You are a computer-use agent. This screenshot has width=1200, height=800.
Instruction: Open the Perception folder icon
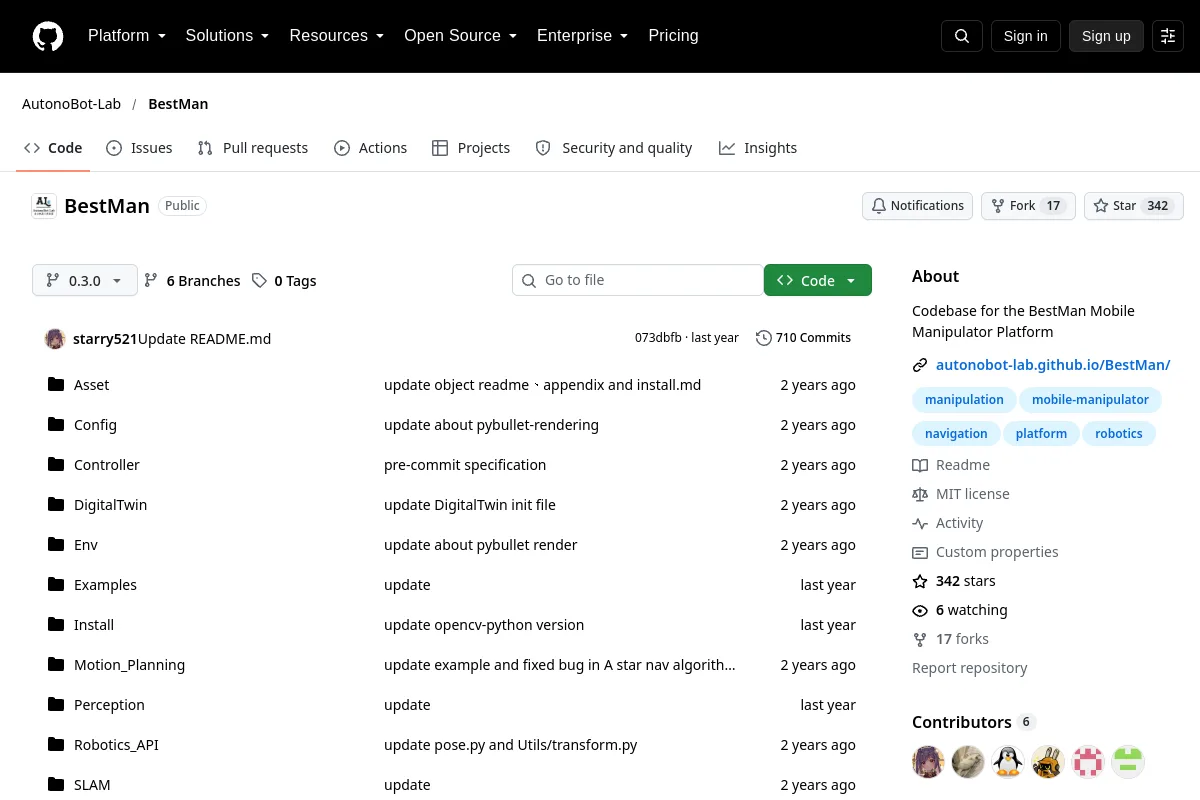pyautogui.click(x=56, y=704)
